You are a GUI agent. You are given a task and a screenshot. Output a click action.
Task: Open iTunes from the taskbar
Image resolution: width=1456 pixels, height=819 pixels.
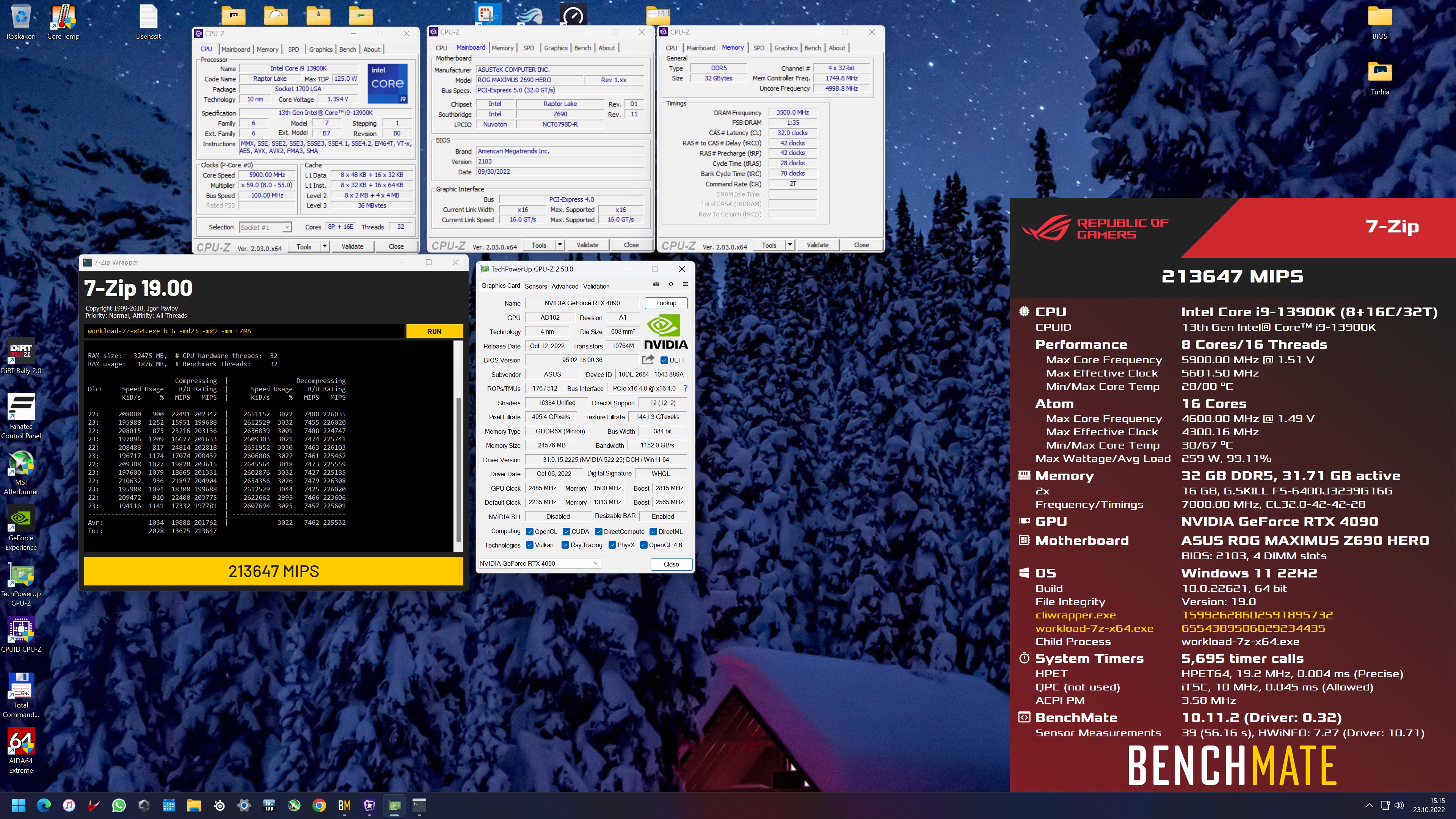point(68,805)
